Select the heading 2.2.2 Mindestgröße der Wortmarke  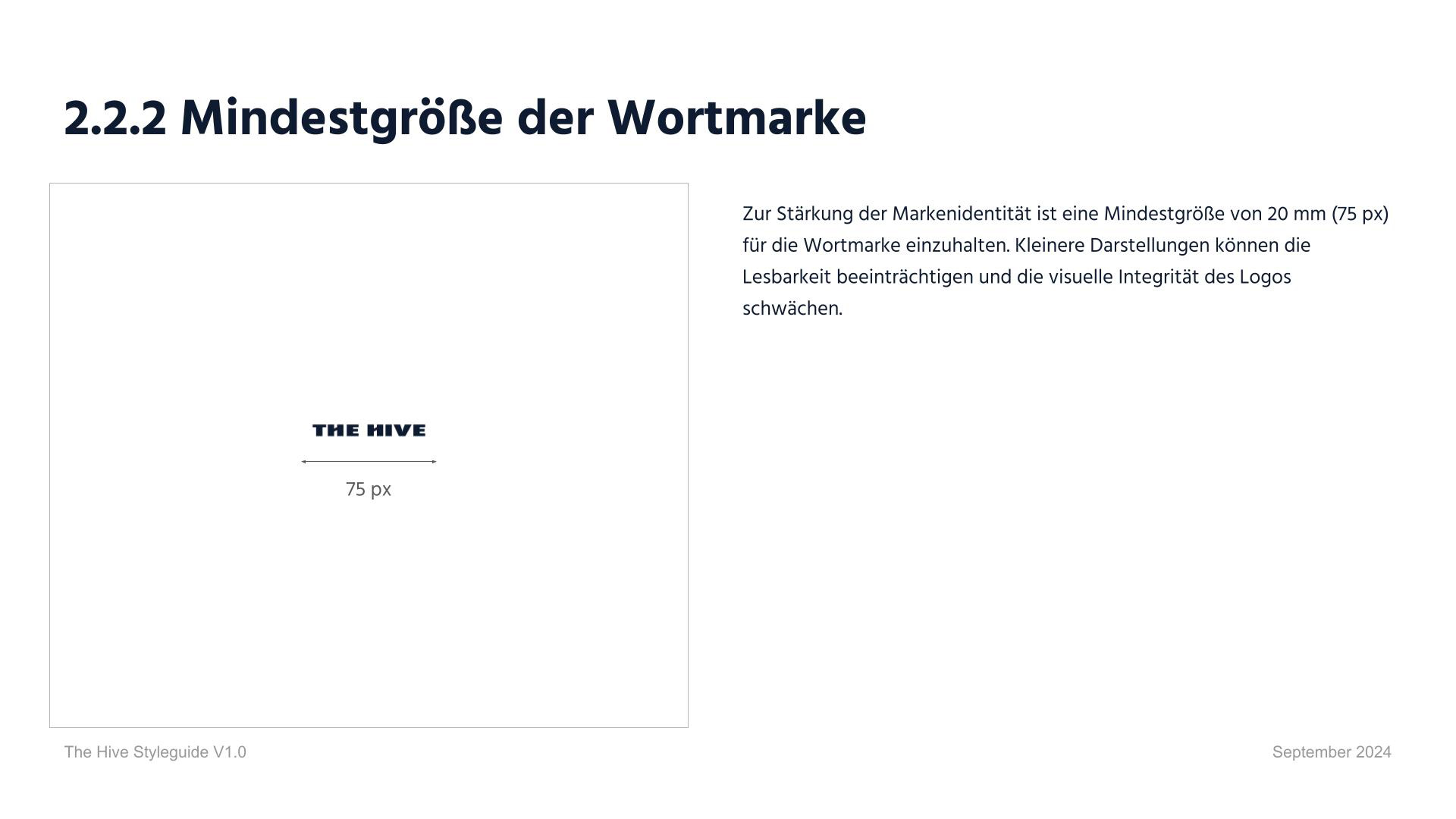tap(464, 116)
